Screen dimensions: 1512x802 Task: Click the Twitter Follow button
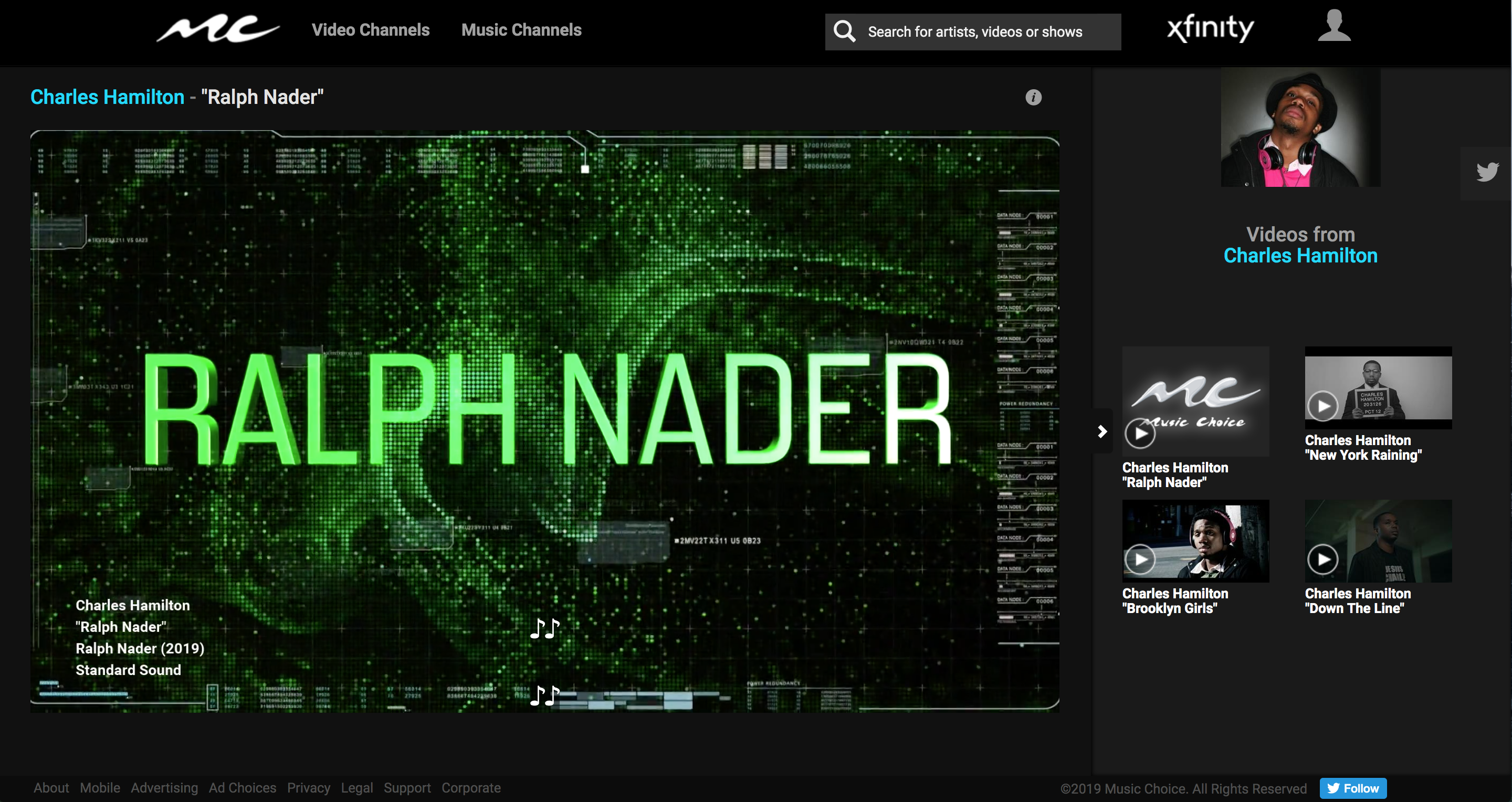coord(1353,788)
